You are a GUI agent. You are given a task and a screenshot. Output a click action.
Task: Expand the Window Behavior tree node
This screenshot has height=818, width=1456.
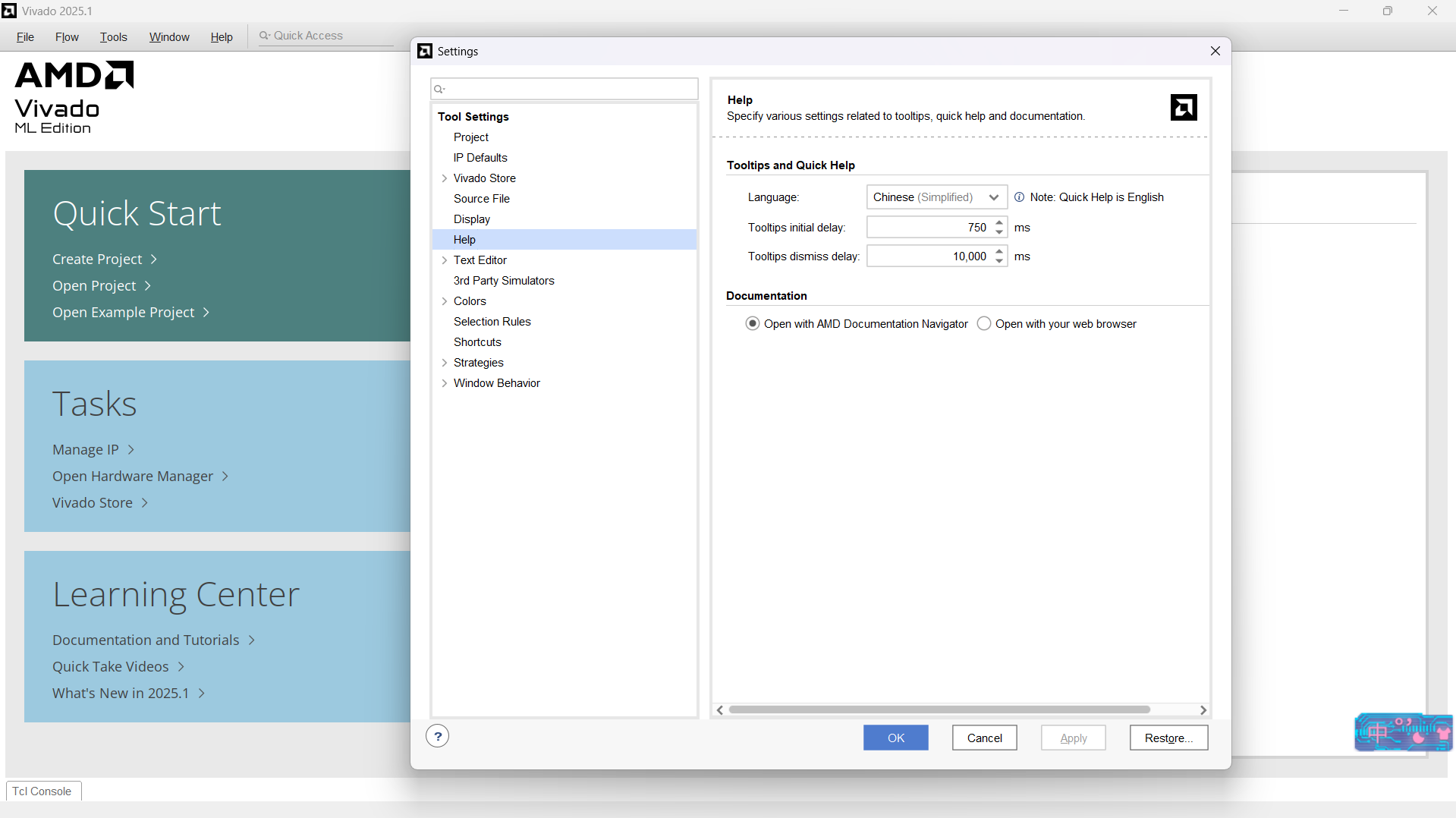click(445, 383)
